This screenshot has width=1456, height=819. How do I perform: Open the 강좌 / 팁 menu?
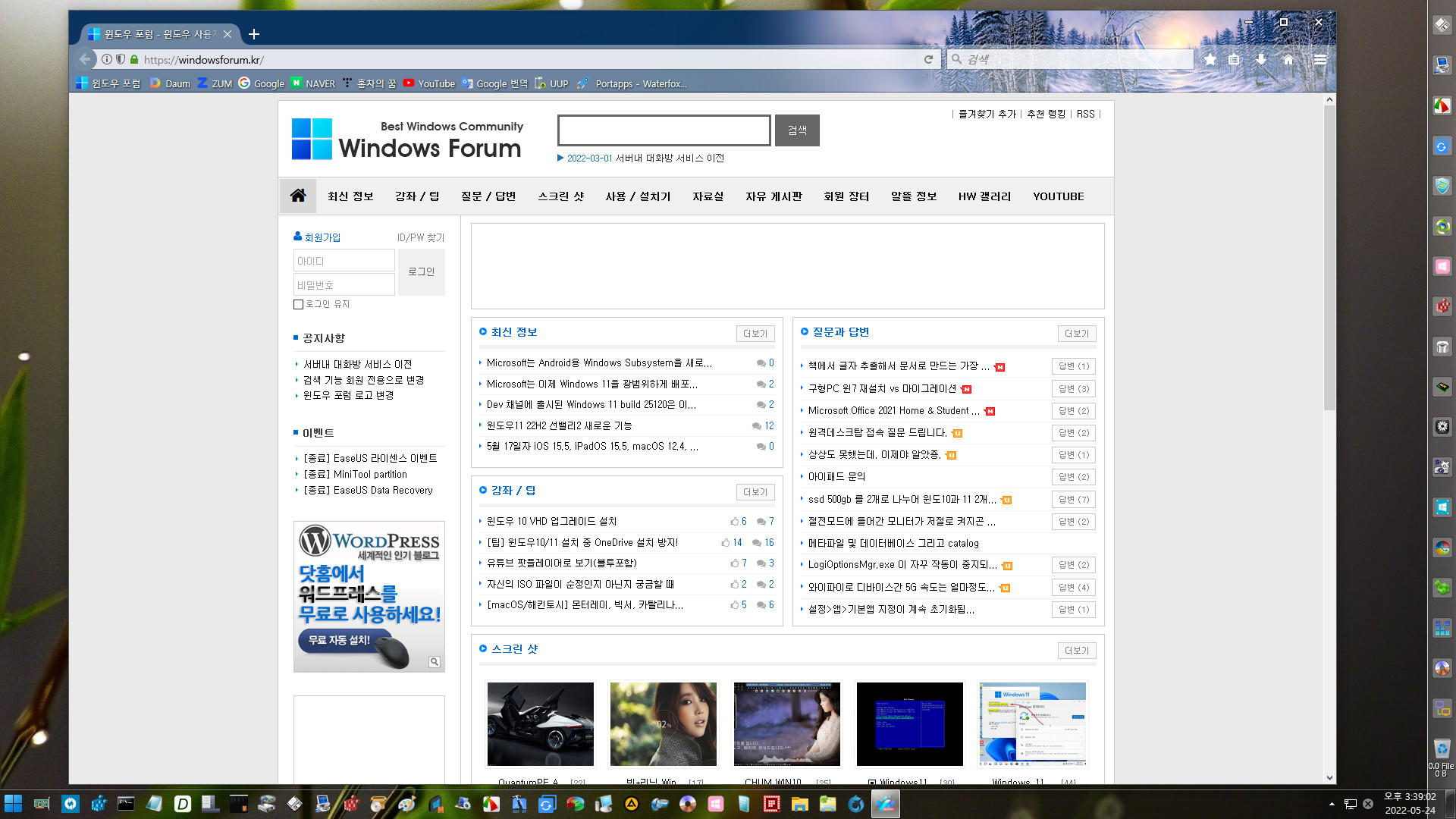[x=417, y=196]
